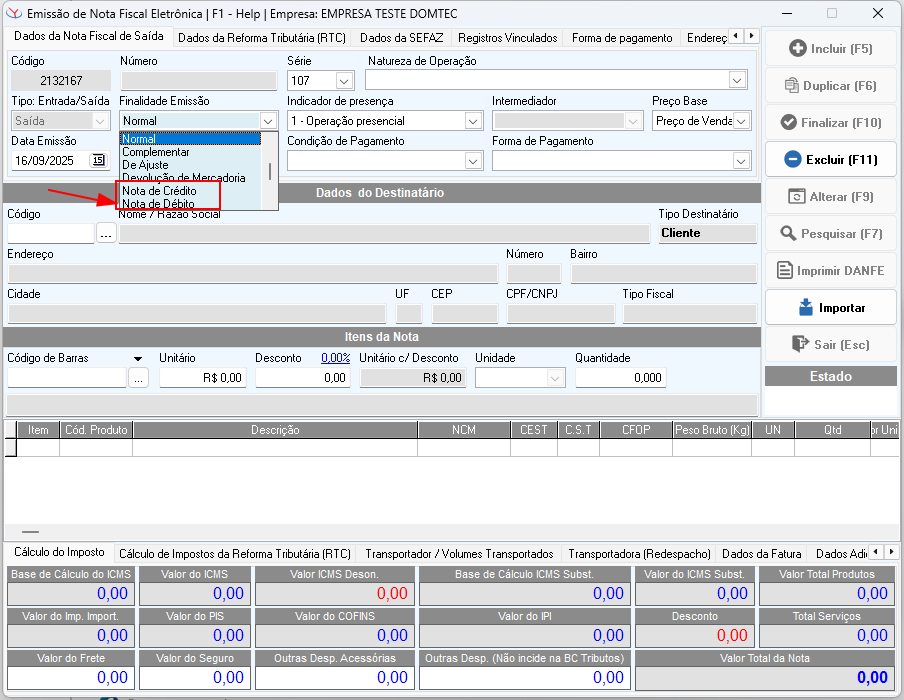Click the Finalizar (F10) checkmark icon
904x700 pixels.
(787, 122)
